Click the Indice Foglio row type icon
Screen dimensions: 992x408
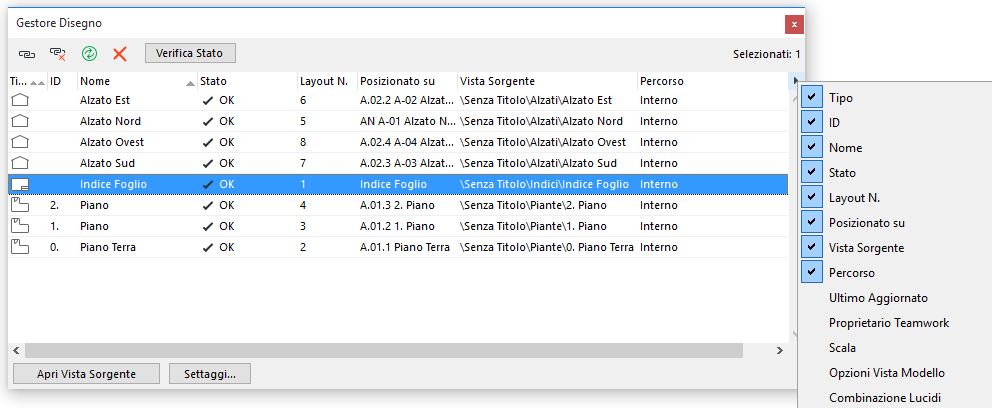tap(20, 184)
